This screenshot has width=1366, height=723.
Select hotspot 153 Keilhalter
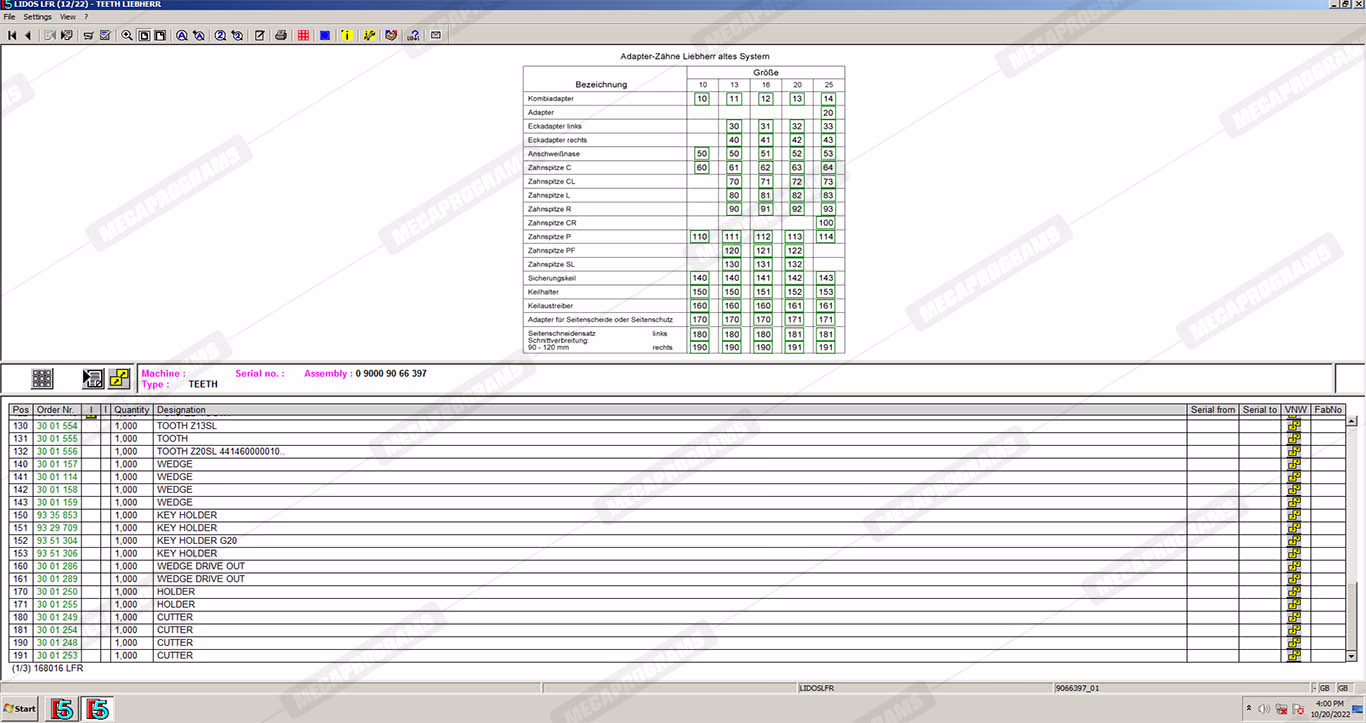[826, 292]
